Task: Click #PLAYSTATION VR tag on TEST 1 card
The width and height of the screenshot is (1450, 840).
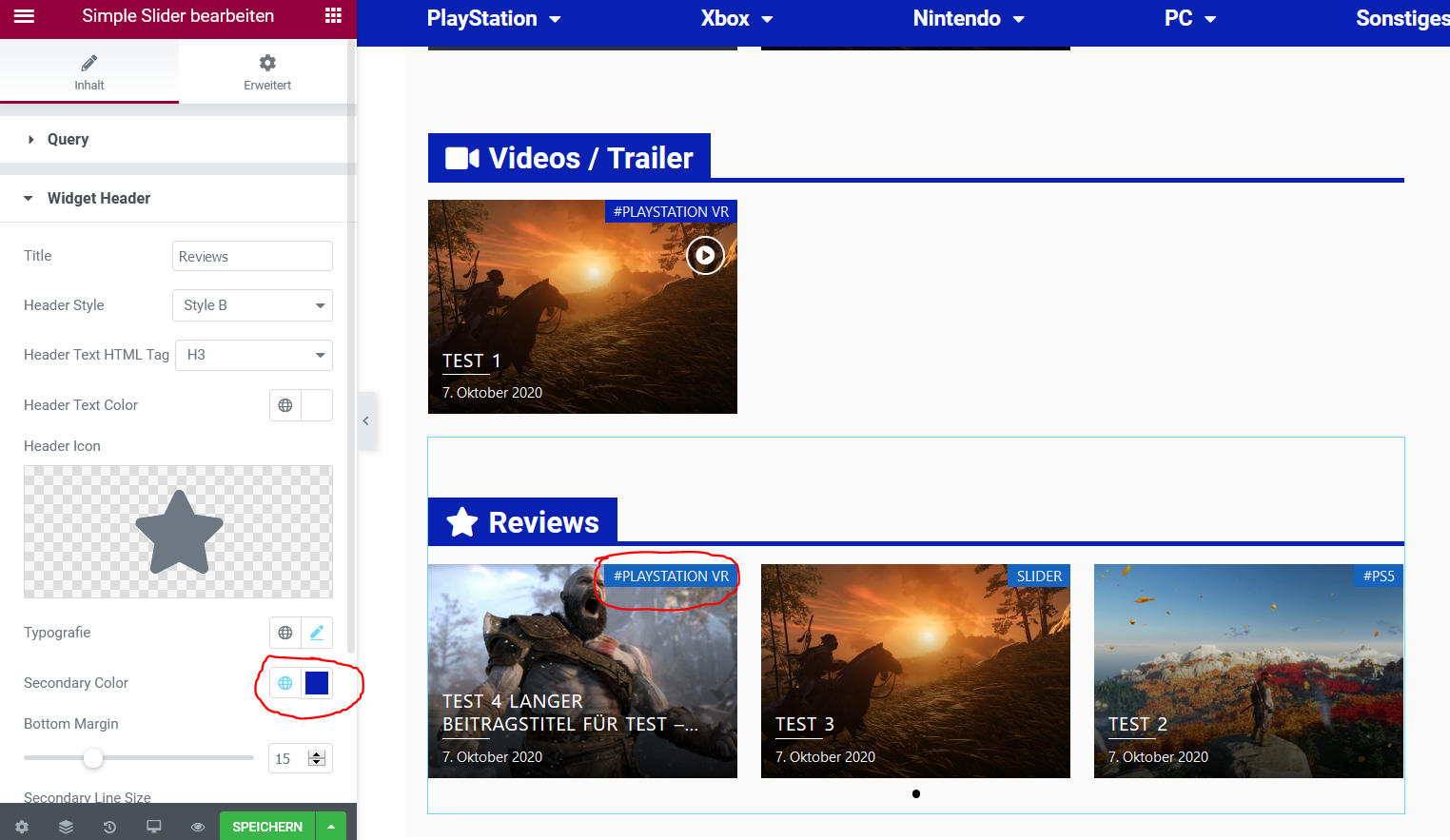Action: pyautogui.click(x=671, y=211)
